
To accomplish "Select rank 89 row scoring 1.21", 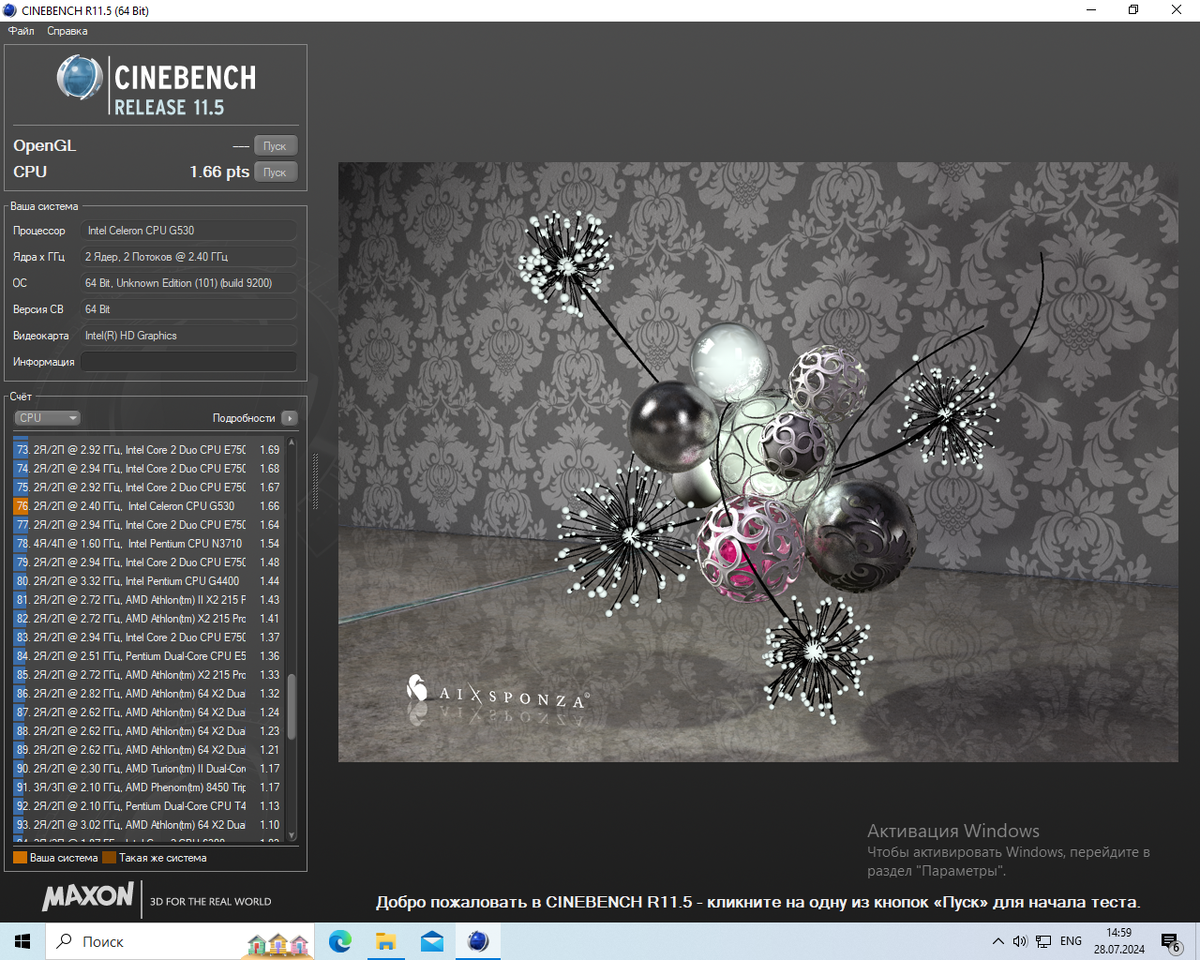I will point(149,750).
